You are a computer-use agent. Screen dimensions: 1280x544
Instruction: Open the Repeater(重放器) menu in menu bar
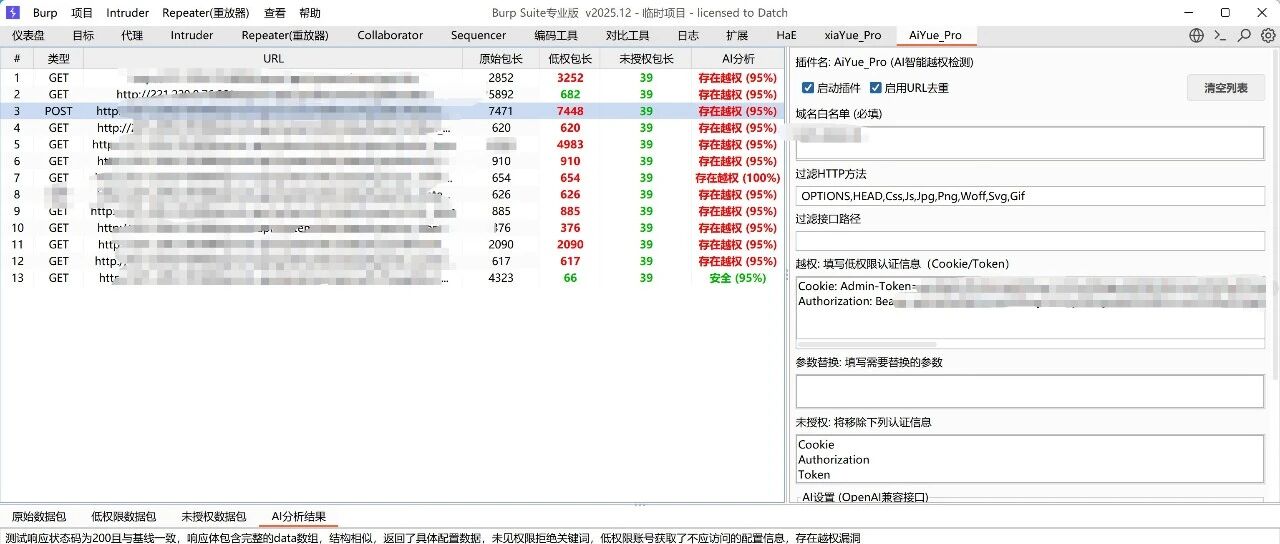click(206, 13)
